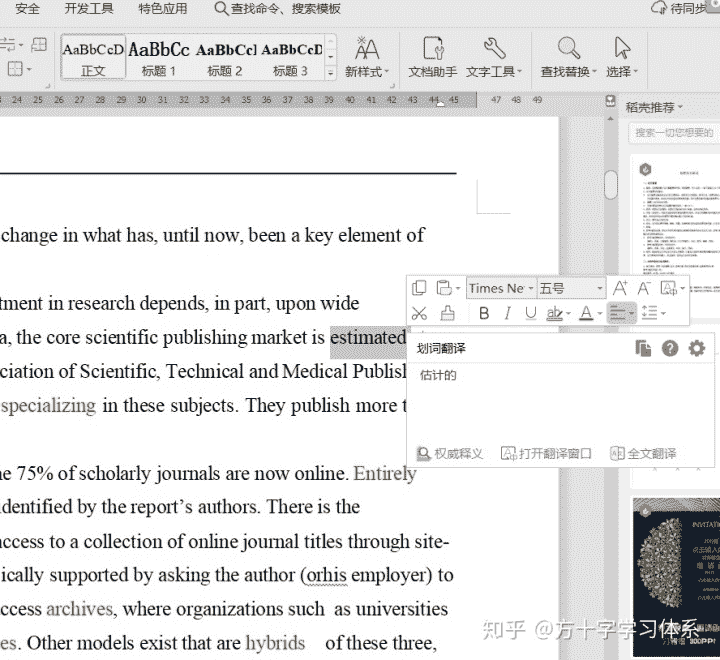Click 打开翻译窗口 to open translation window
This screenshot has height=660, width=720.
[x=546, y=454]
